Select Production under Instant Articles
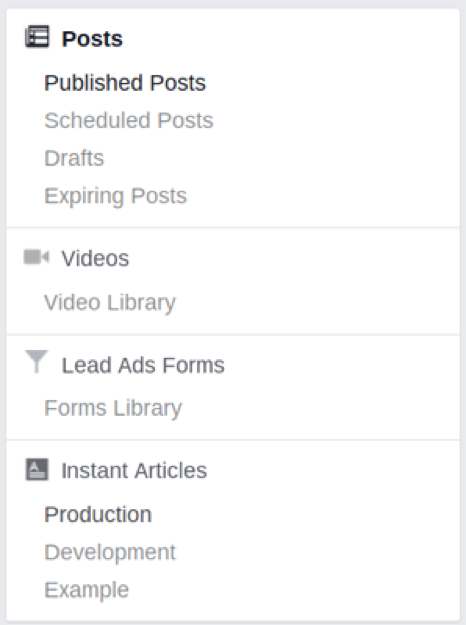This screenshot has height=625, width=466. [98, 515]
